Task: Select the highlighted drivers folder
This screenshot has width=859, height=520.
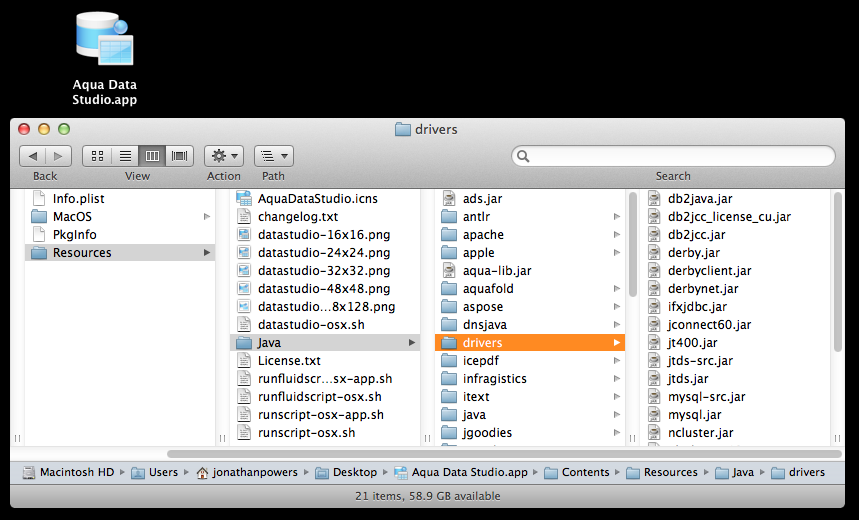Action: (530, 342)
